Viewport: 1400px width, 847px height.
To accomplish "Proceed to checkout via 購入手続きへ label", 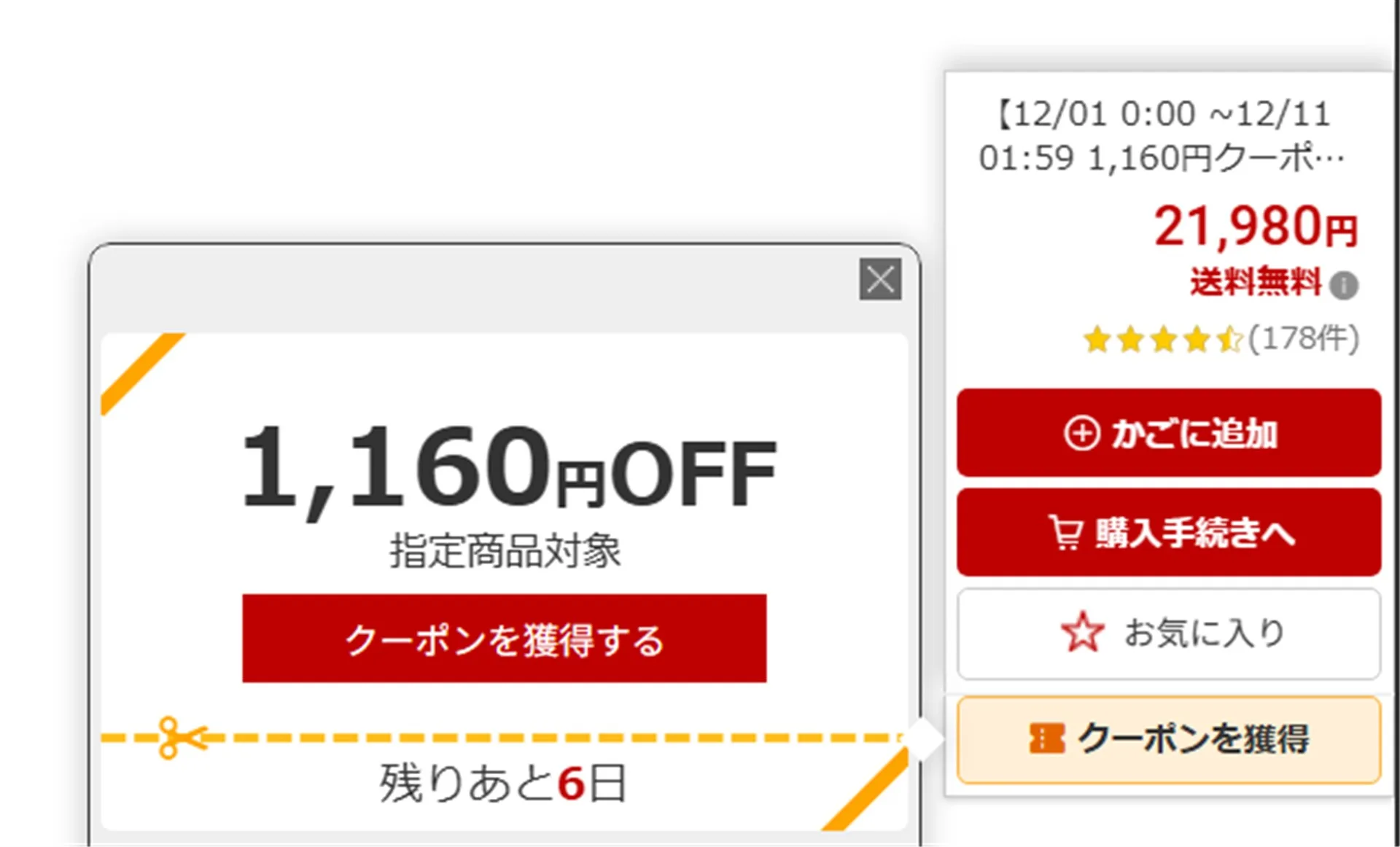I will [1194, 533].
